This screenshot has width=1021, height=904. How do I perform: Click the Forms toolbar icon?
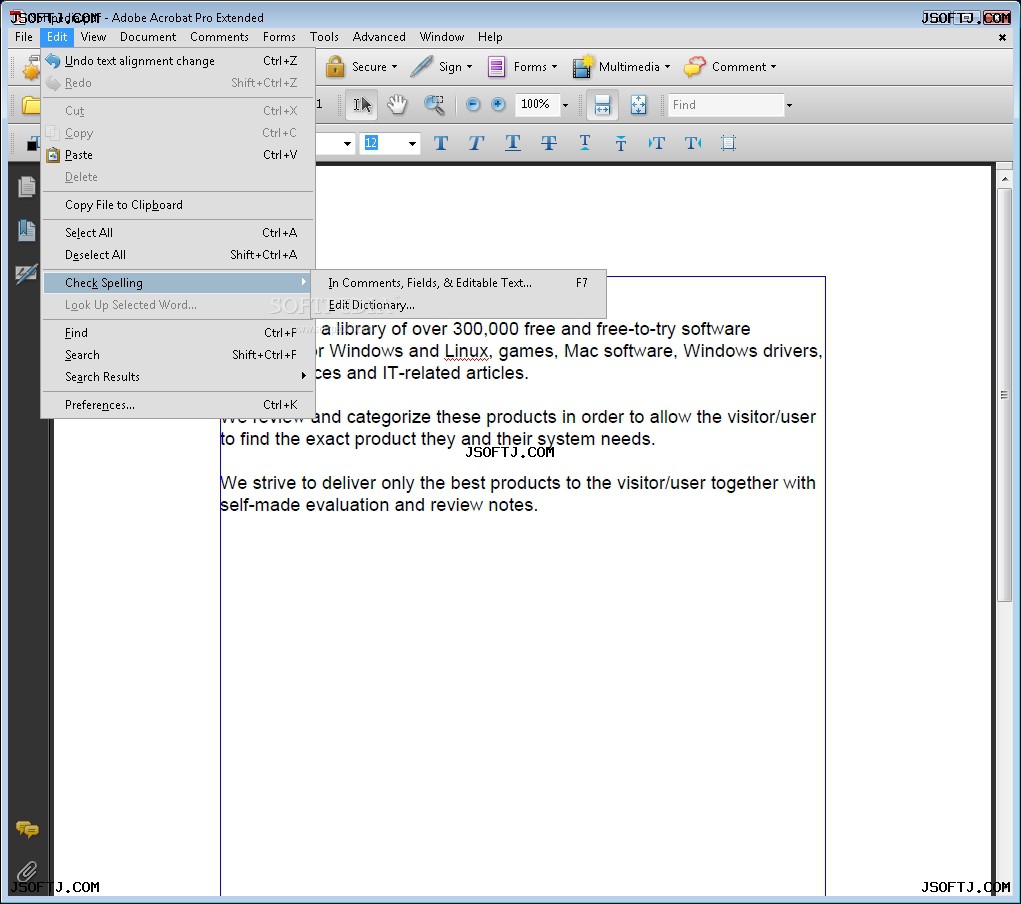pos(496,66)
